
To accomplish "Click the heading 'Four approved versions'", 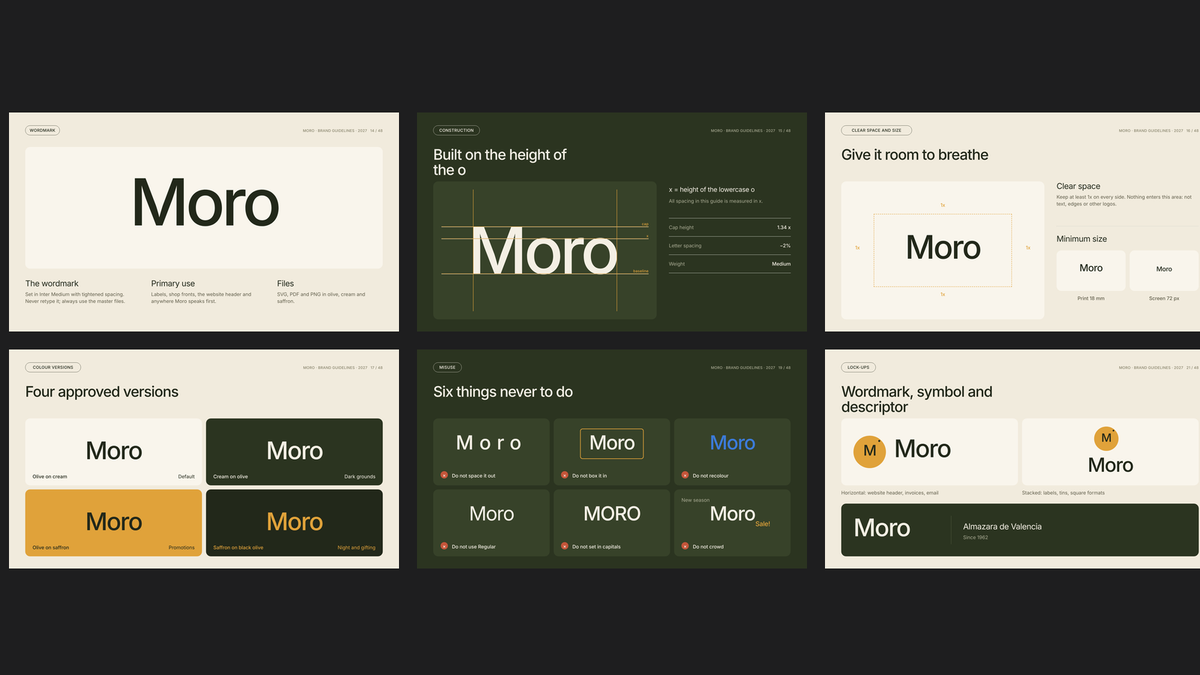I will pyautogui.click(x=102, y=392).
